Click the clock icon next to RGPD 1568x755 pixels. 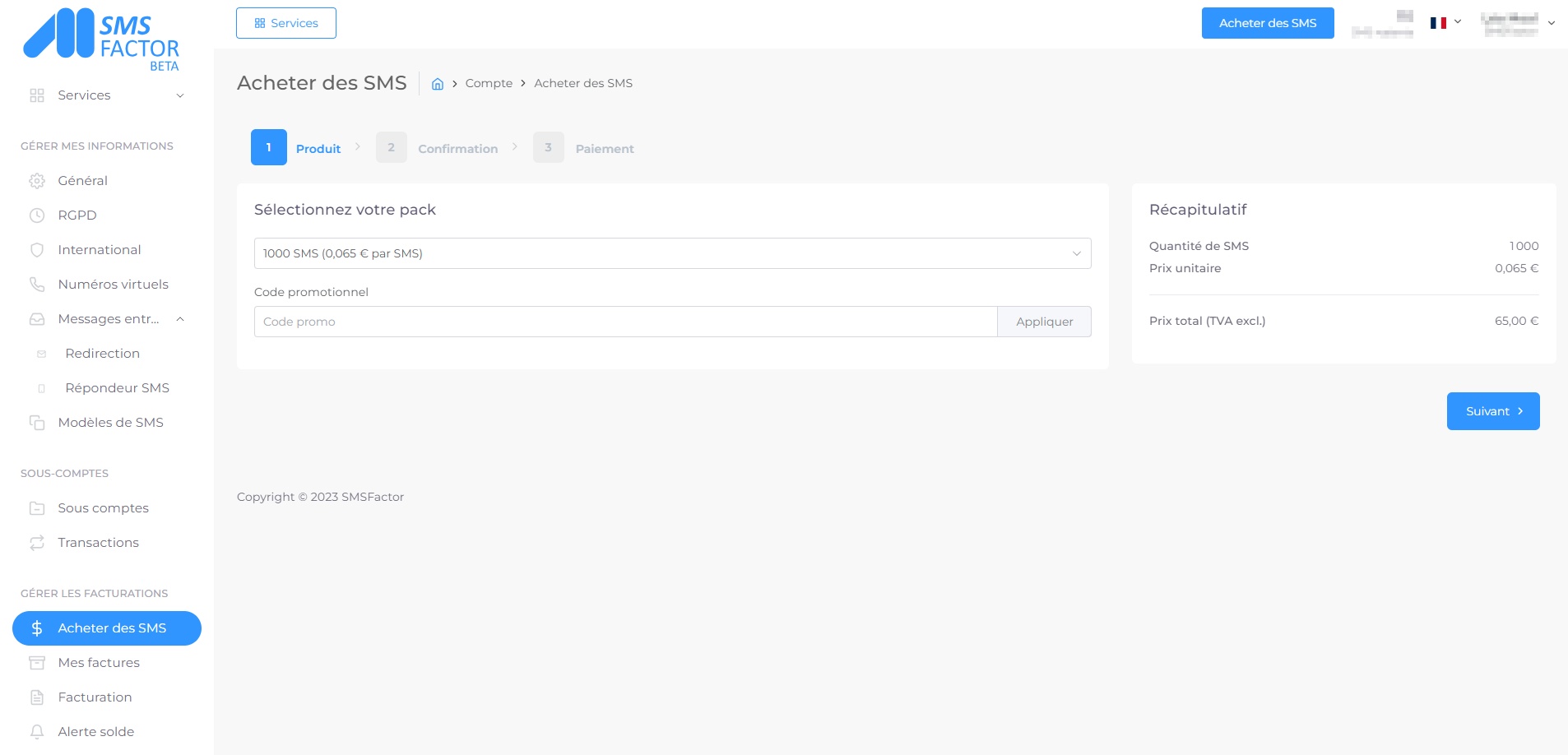coord(37,215)
